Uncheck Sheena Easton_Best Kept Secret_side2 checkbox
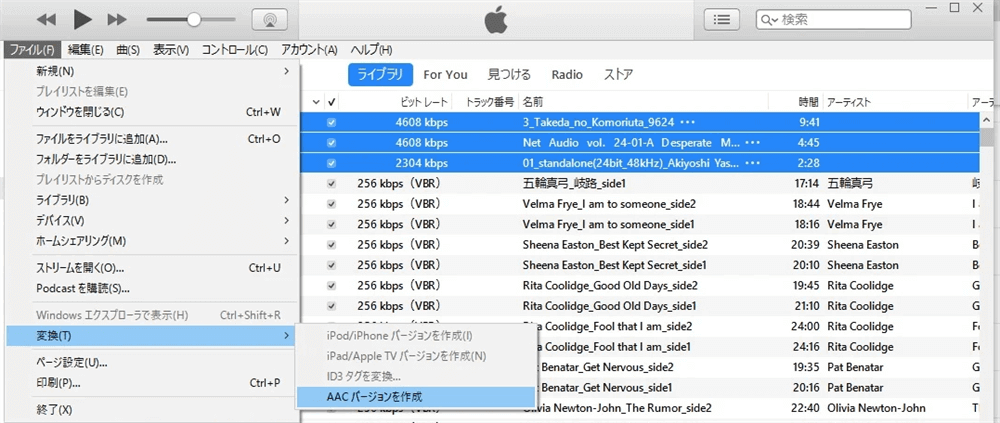This screenshot has width=1000, height=423. tap(331, 245)
